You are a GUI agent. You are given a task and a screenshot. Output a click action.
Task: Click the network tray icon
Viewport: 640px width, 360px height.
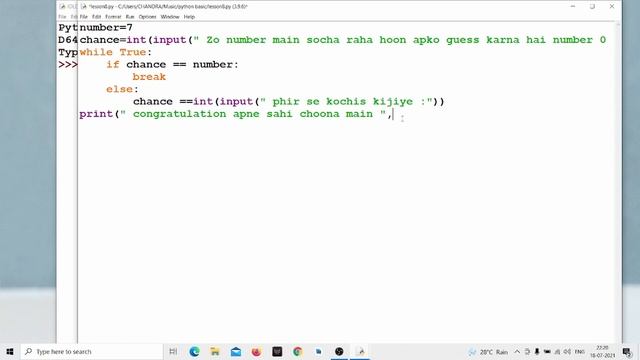(x=557, y=351)
